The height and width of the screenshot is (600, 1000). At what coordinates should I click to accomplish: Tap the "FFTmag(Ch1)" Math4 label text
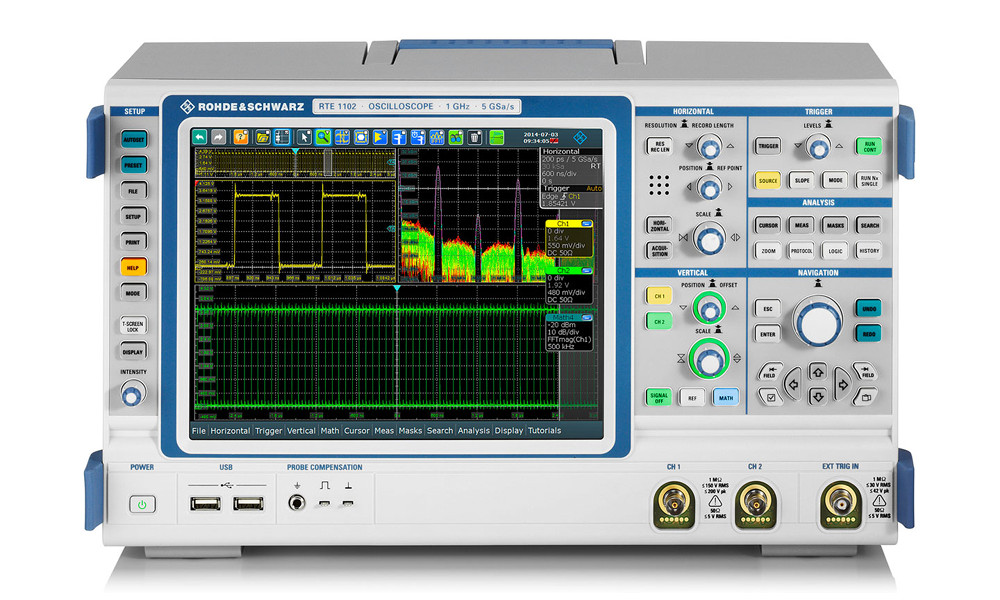(x=569, y=339)
